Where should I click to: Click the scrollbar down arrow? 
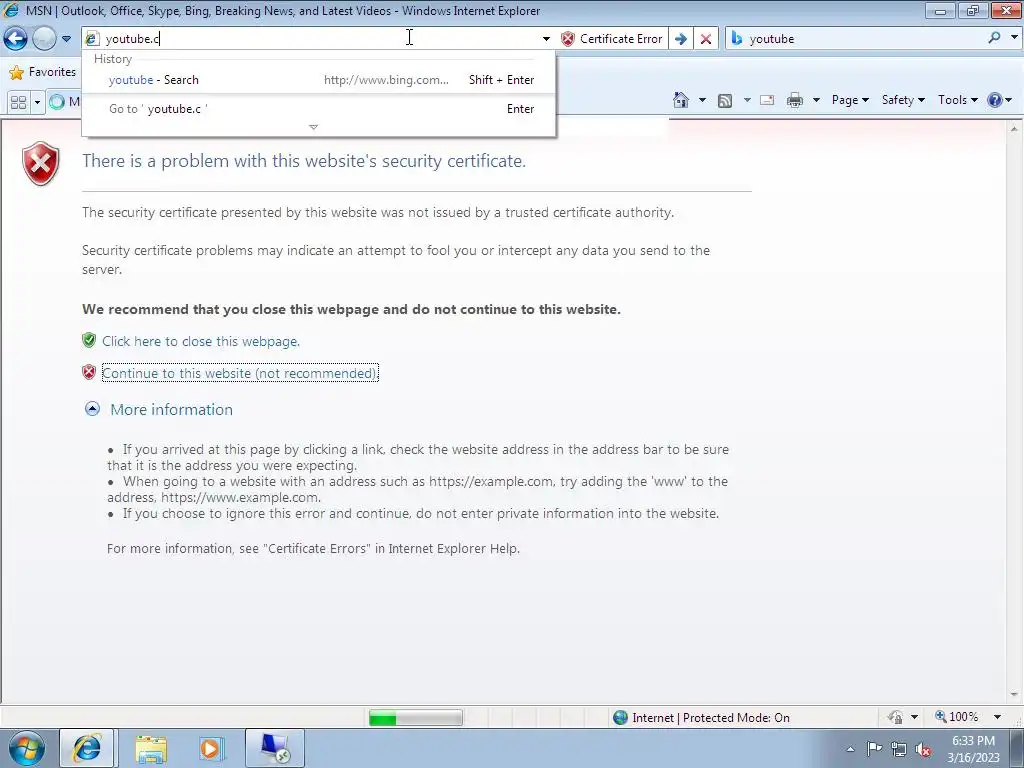point(1014,694)
